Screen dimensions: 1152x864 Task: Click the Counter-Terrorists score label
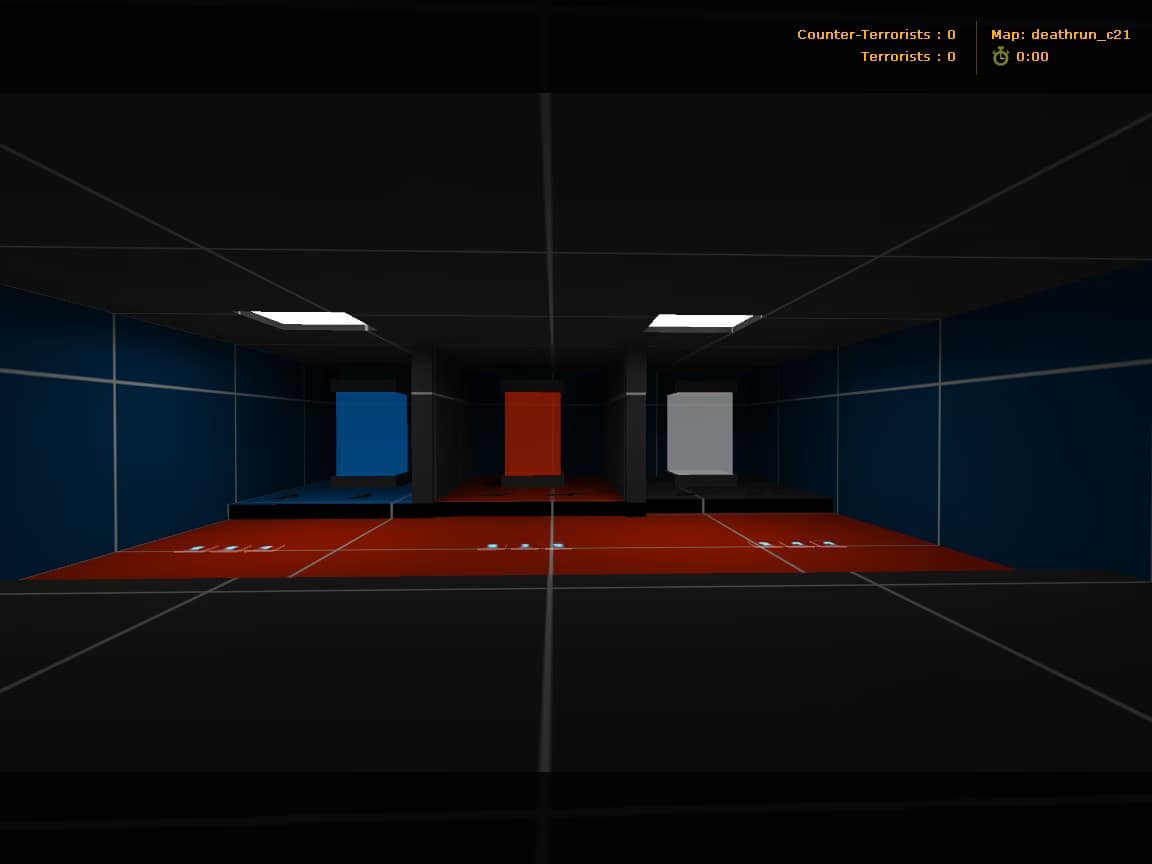coord(876,35)
